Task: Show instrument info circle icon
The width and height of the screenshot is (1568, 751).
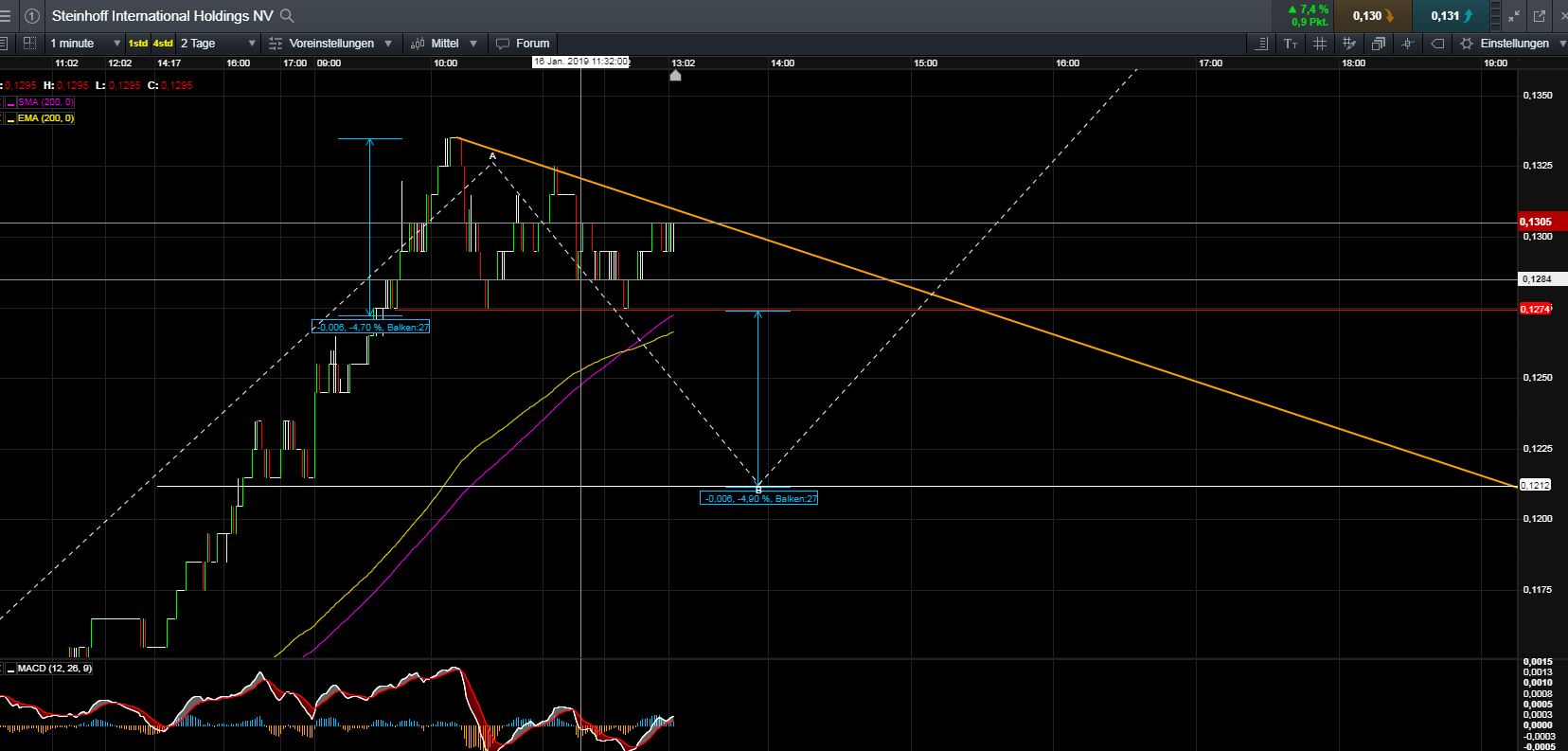Action: [31, 16]
